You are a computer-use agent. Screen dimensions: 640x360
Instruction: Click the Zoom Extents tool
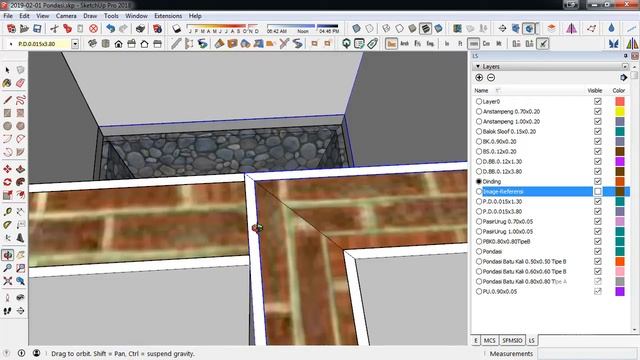point(7,281)
